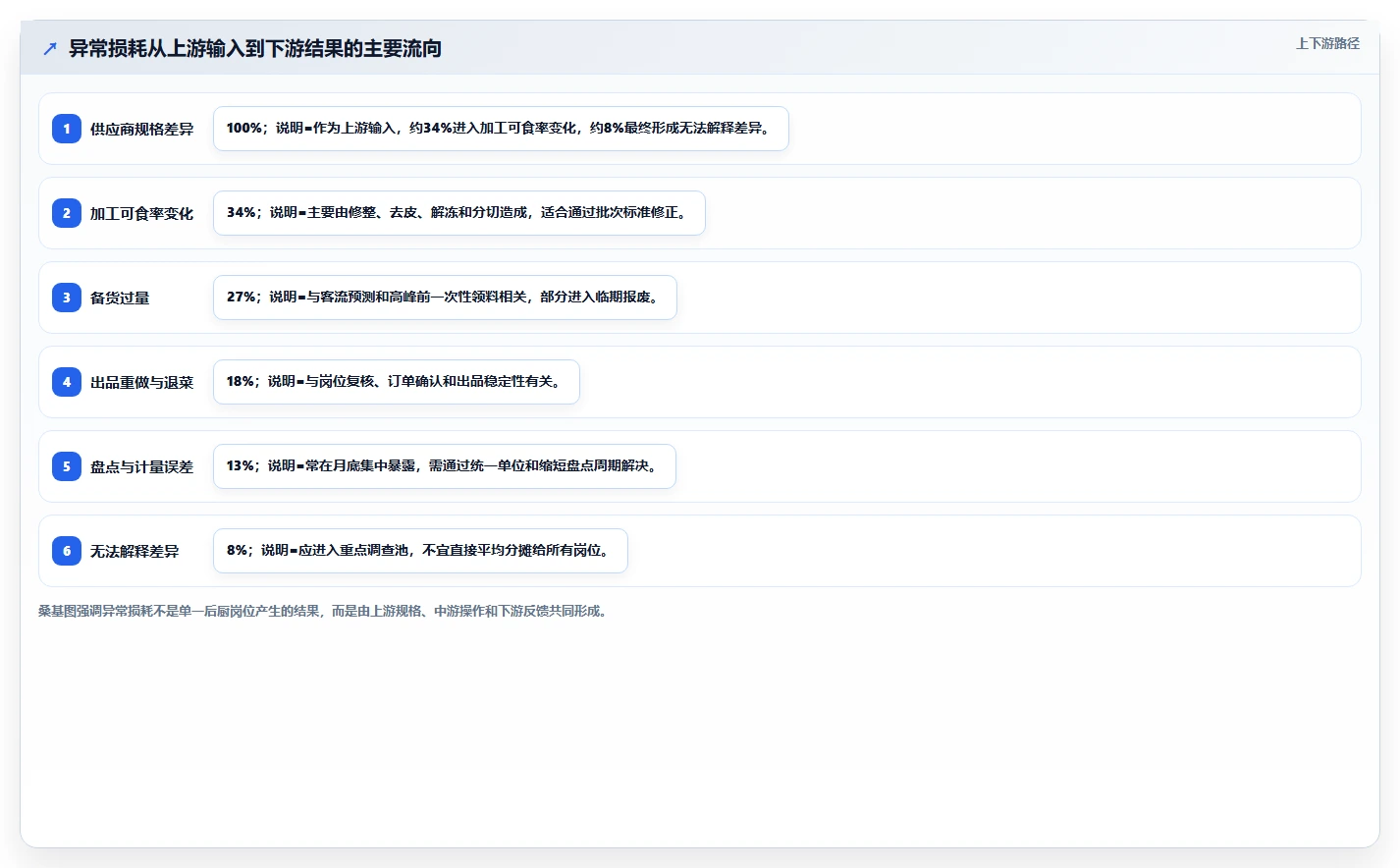Click the 100% description box about 上游输入
Image resolution: width=1400 pixels, height=868 pixels.
coord(501,129)
